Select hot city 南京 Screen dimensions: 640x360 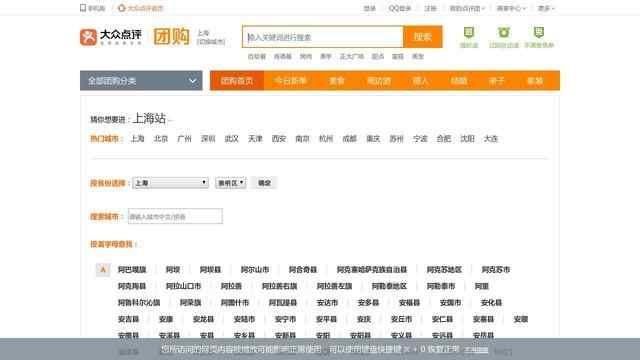click(x=302, y=139)
